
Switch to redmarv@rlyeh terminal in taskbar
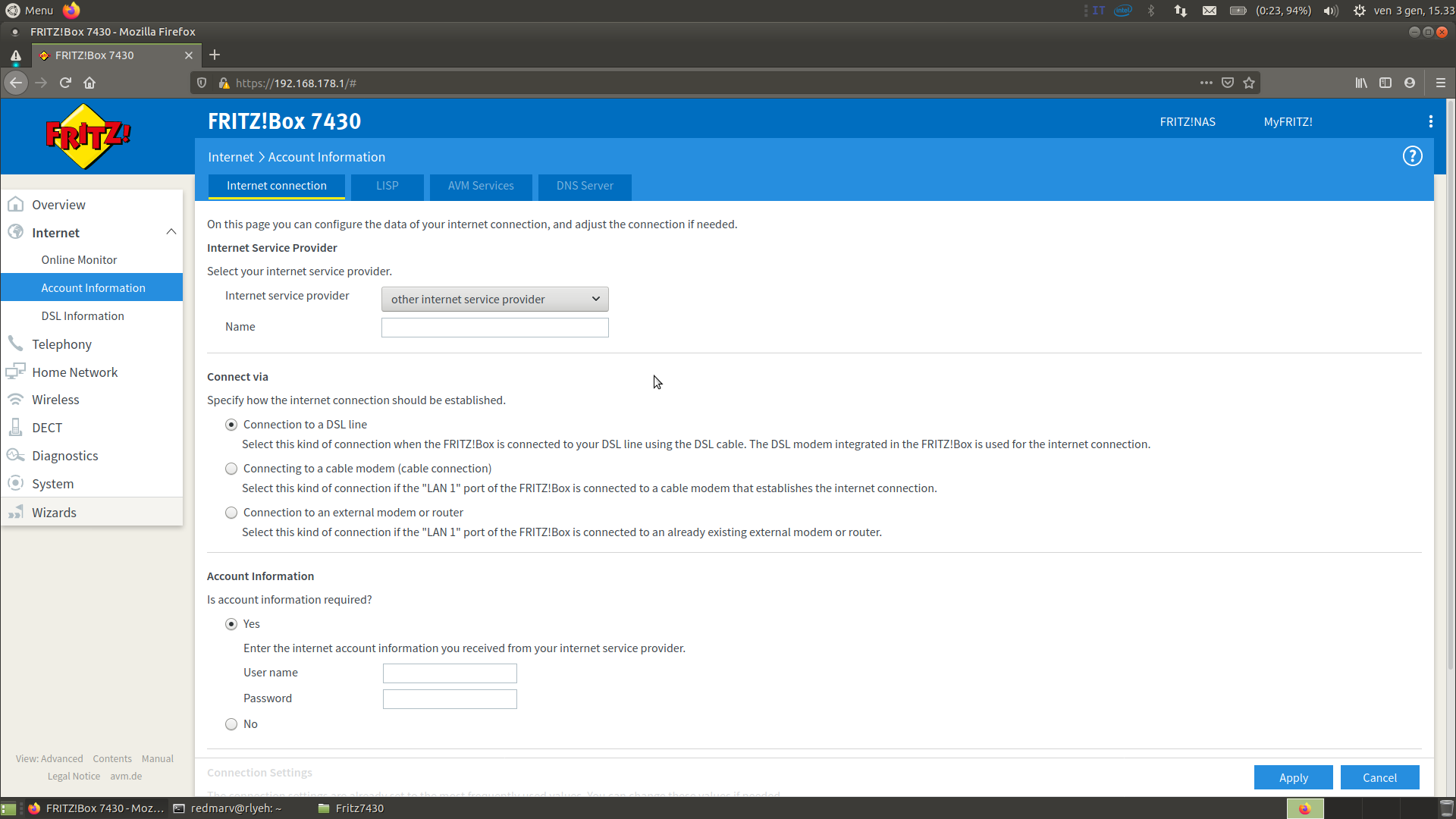(x=228, y=808)
